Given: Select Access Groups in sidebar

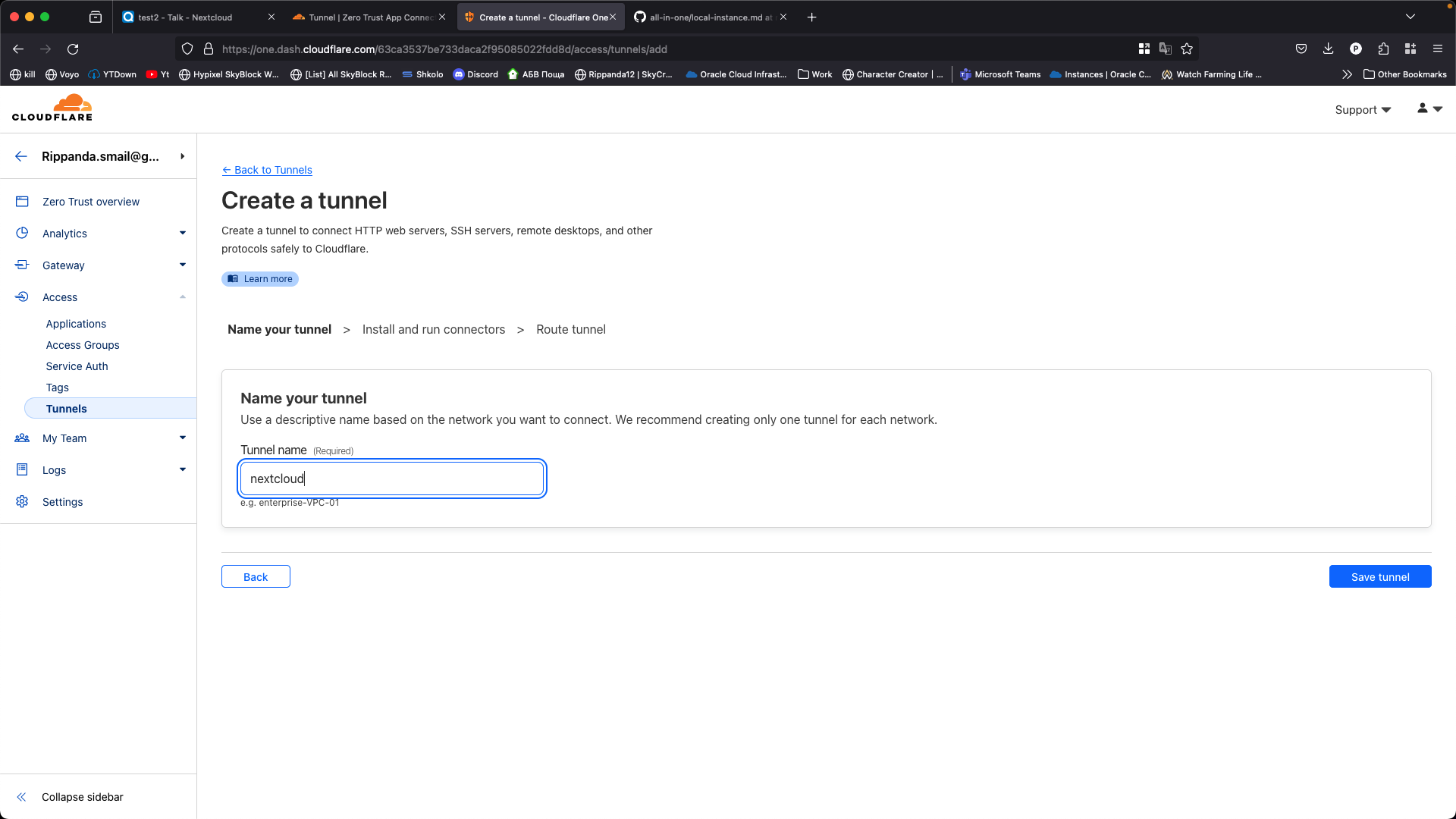Looking at the screenshot, I should (83, 345).
